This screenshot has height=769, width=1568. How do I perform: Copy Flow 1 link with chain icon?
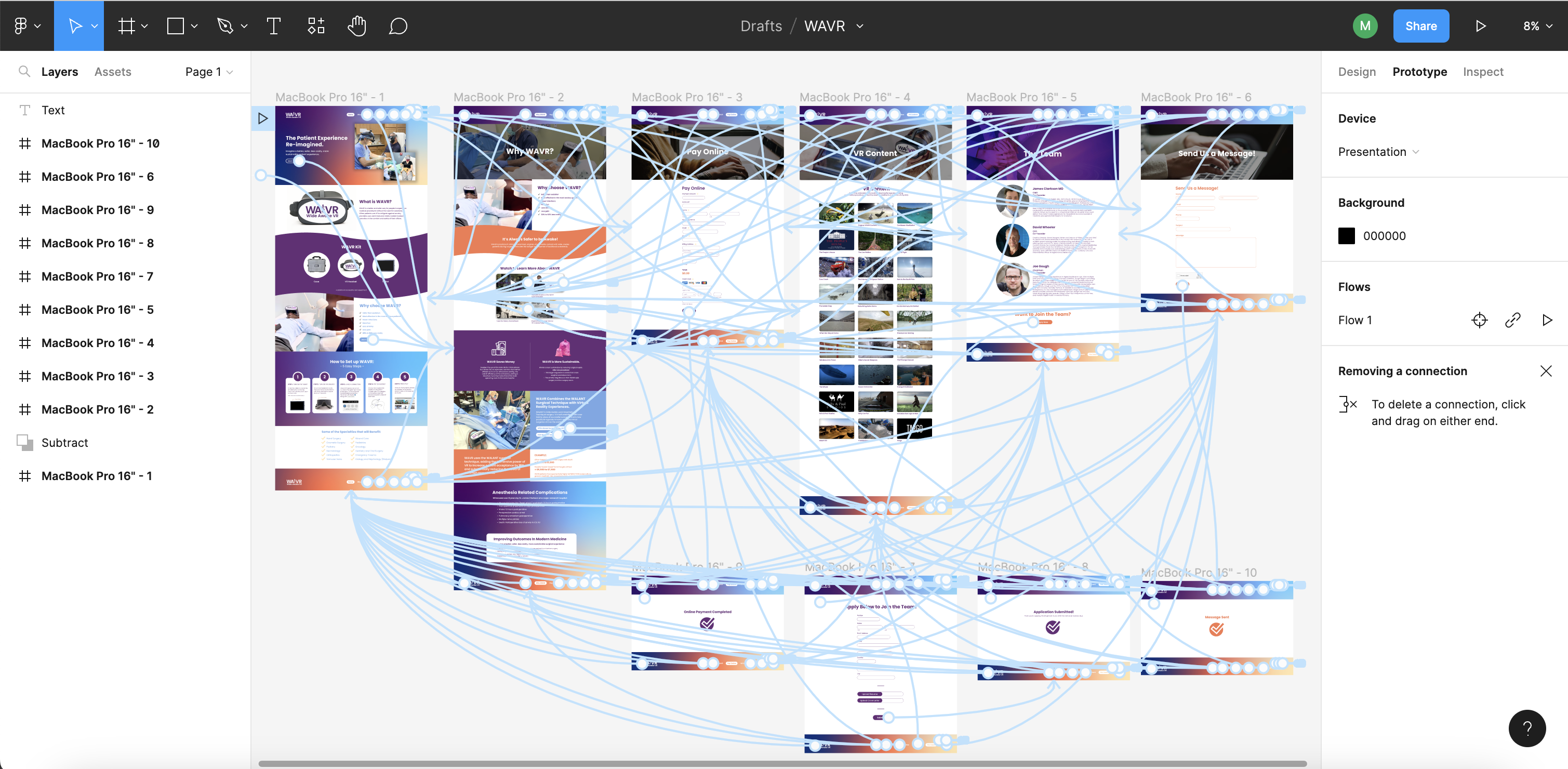coord(1512,320)
